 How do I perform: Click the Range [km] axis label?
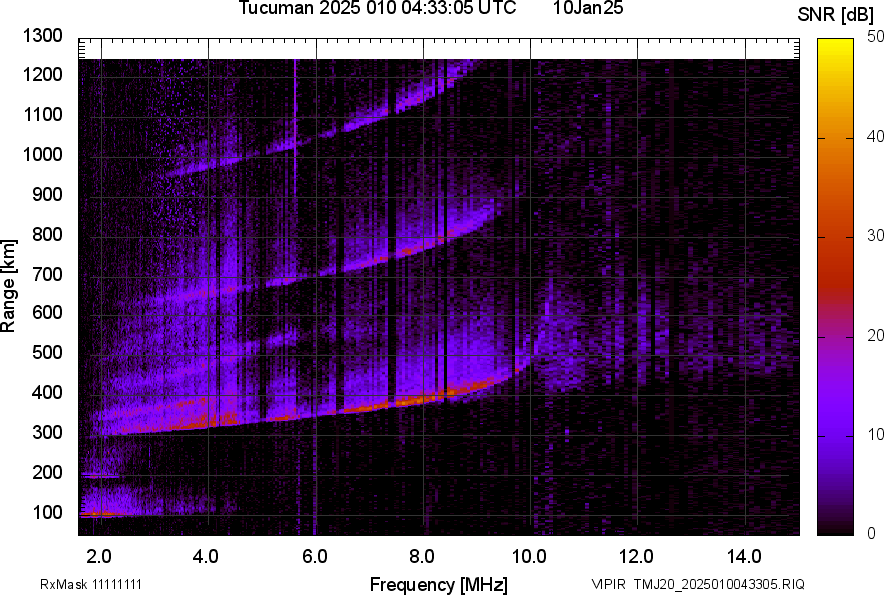[9, 290]
